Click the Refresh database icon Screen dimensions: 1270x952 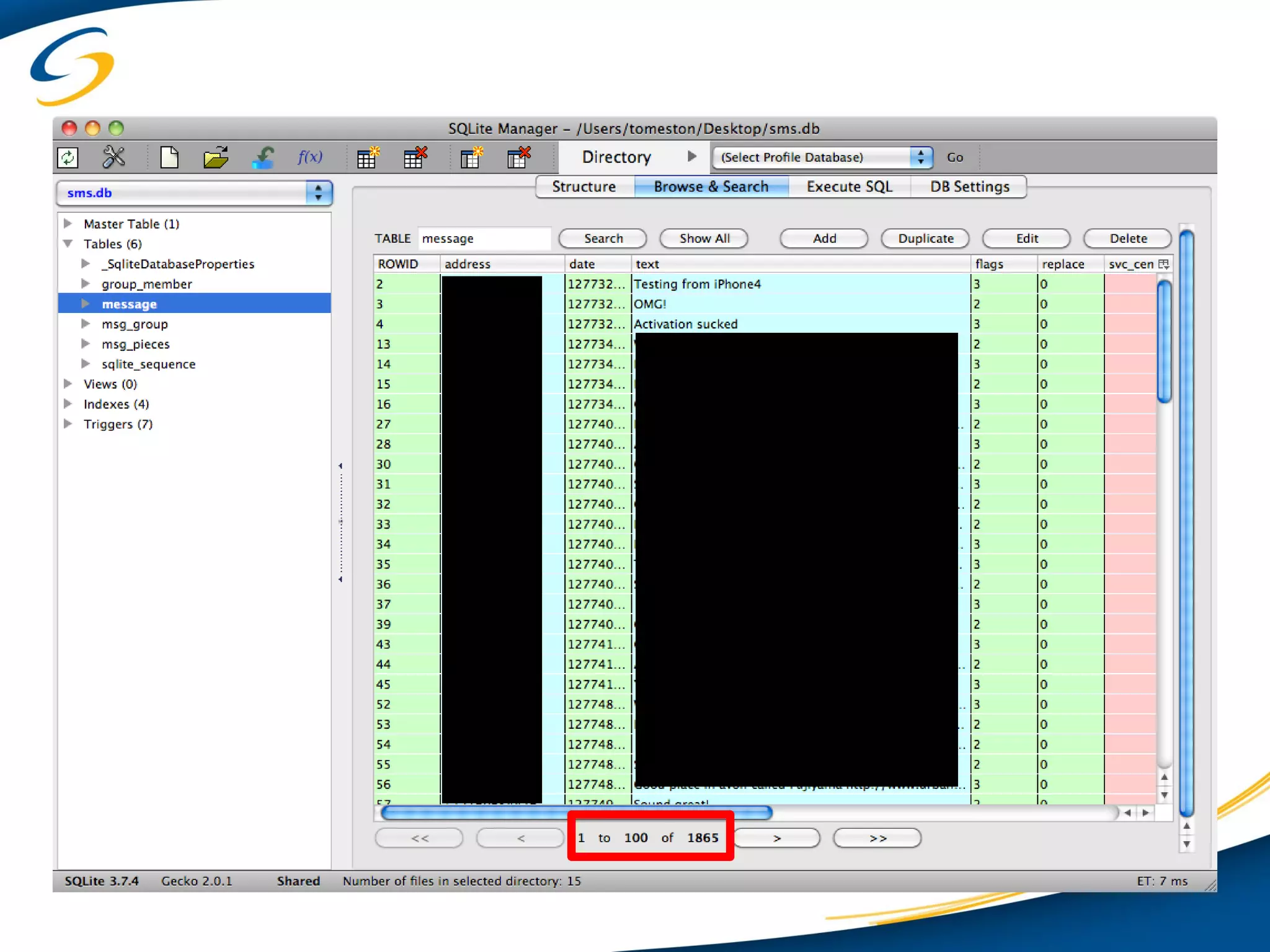pyautogui.click(x=68, y=157)
